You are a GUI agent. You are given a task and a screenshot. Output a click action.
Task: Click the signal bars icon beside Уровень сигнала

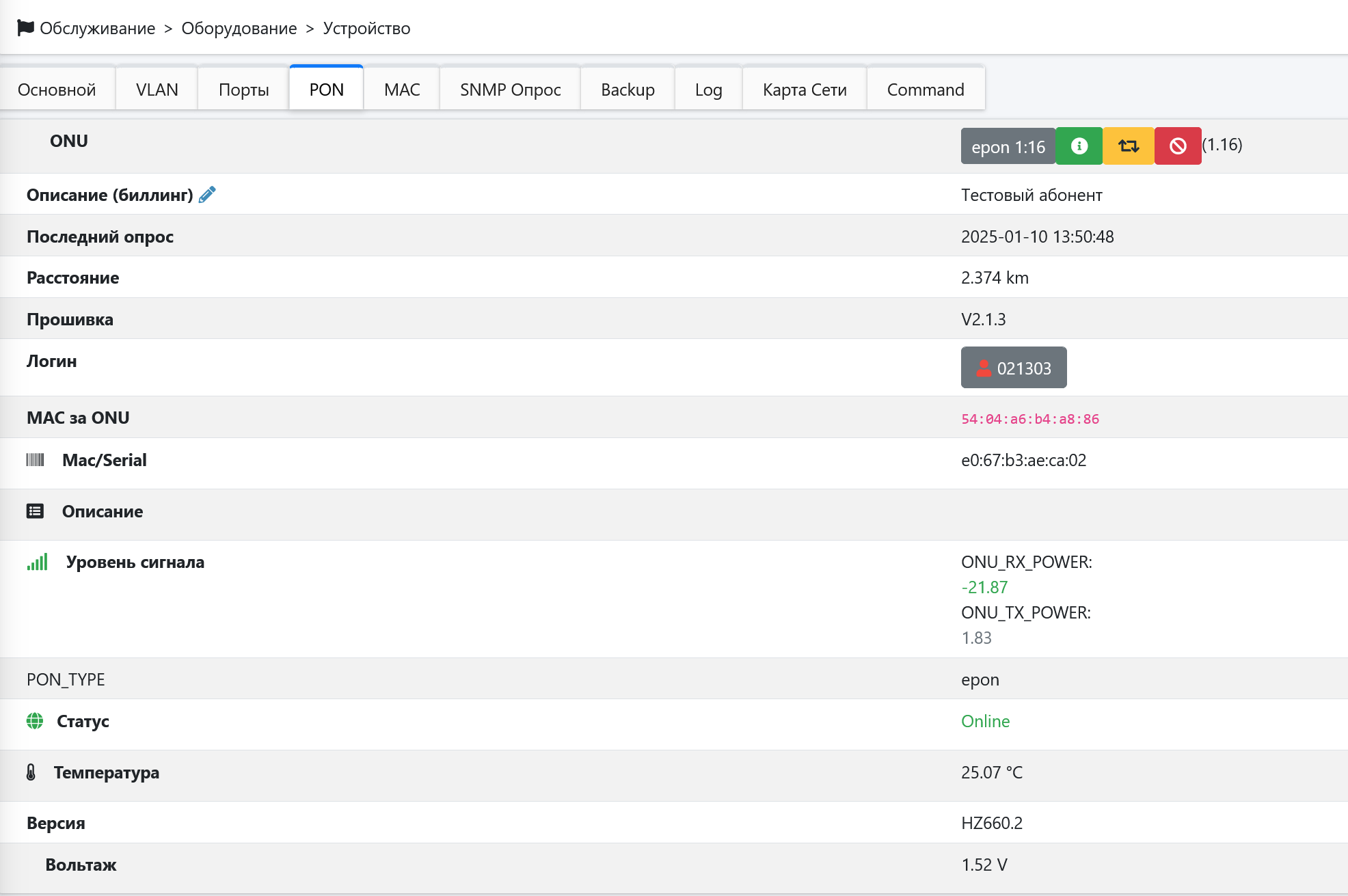point(38,562)
